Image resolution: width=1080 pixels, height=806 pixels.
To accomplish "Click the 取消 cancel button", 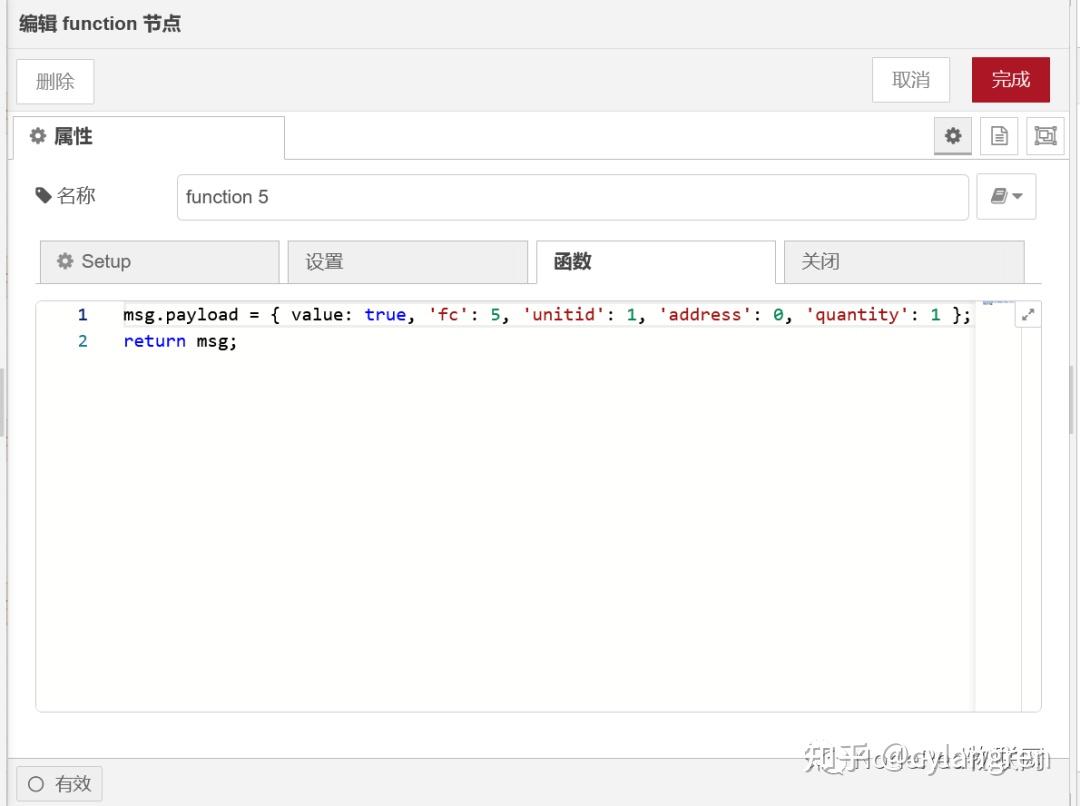I will click(911, 80).
